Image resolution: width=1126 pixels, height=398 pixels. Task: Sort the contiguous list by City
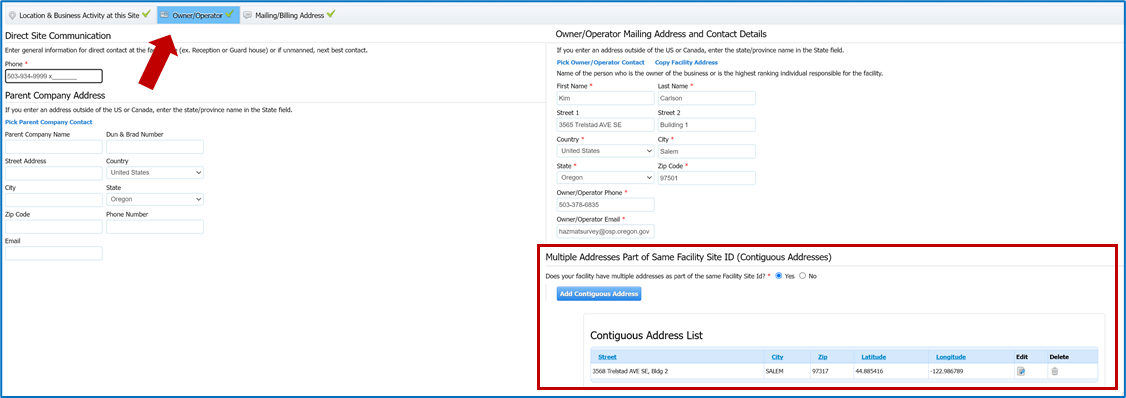777,357
